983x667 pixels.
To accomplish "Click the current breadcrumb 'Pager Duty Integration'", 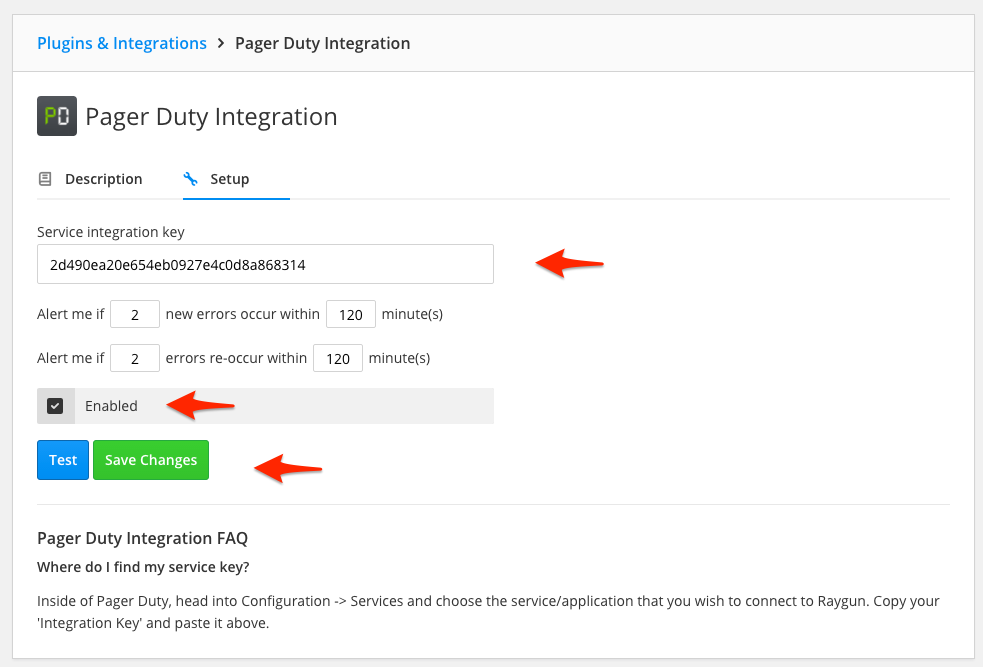I will tap(322, 44).
